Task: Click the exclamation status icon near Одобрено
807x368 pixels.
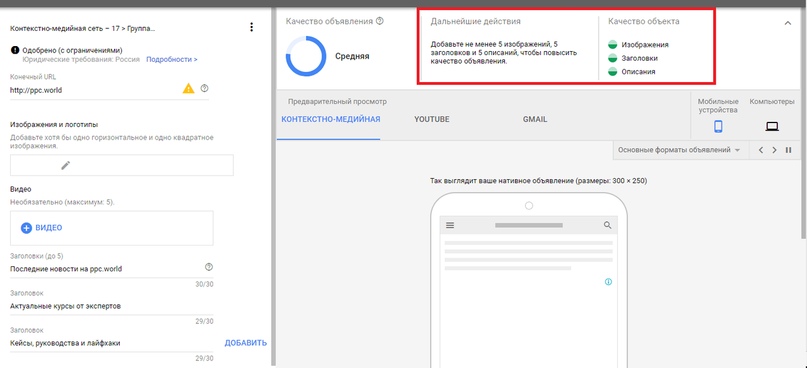Action: [x=14, y=50]
